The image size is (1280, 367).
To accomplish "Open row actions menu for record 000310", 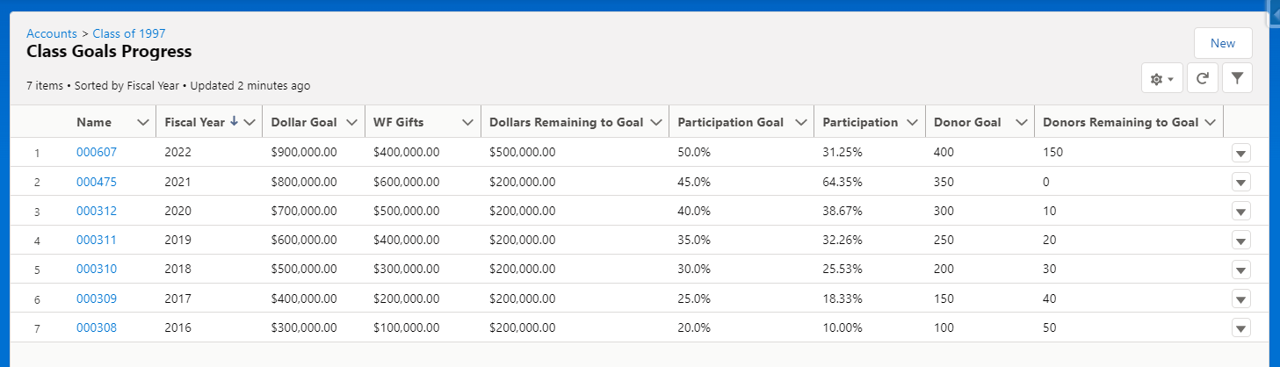I will point(1241,269).
